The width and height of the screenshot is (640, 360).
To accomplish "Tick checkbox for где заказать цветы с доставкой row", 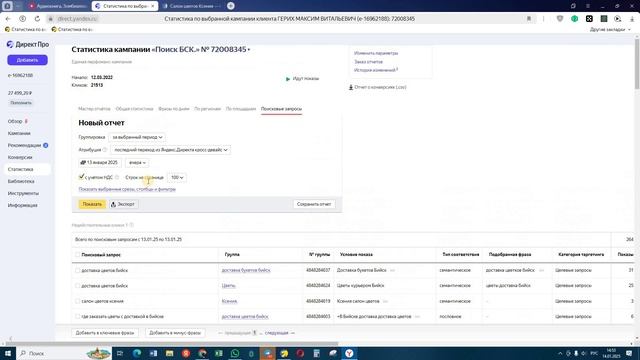I will coord(77,317).
